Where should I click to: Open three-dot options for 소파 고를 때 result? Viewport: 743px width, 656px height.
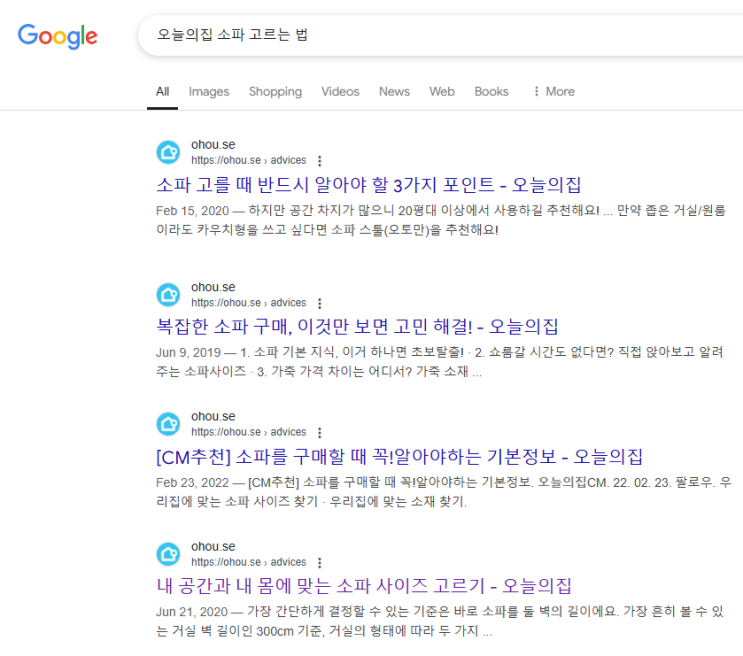click(320, 161)
